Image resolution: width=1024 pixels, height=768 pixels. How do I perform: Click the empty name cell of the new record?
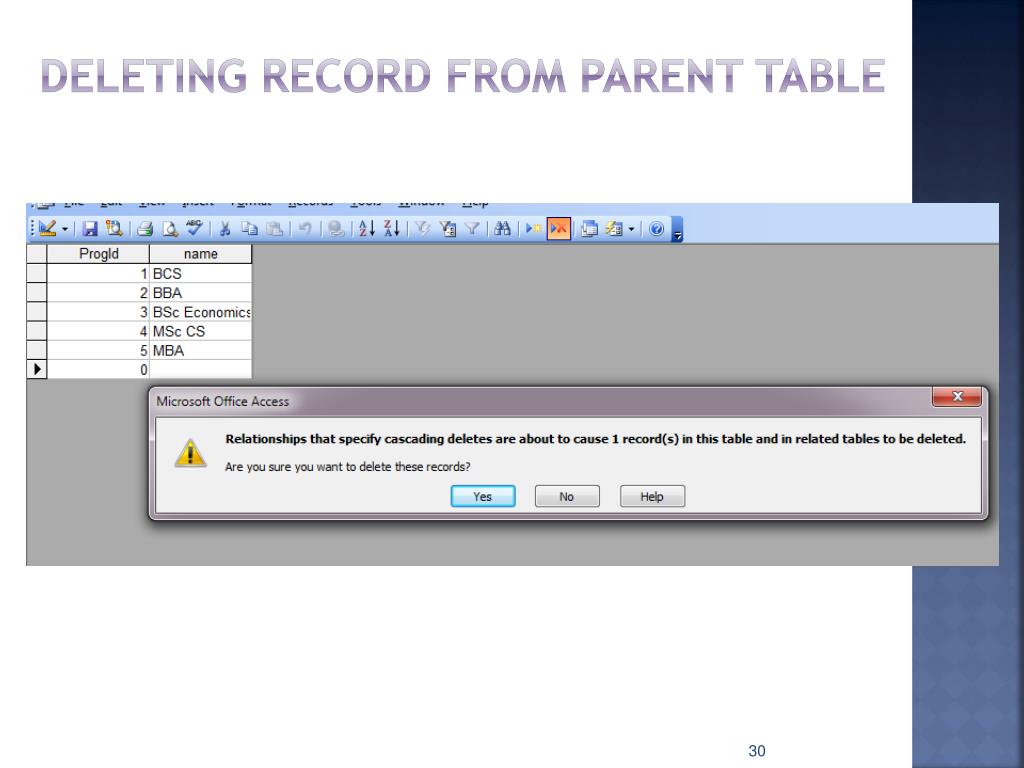pyautogui.click(x=200, y=370)
